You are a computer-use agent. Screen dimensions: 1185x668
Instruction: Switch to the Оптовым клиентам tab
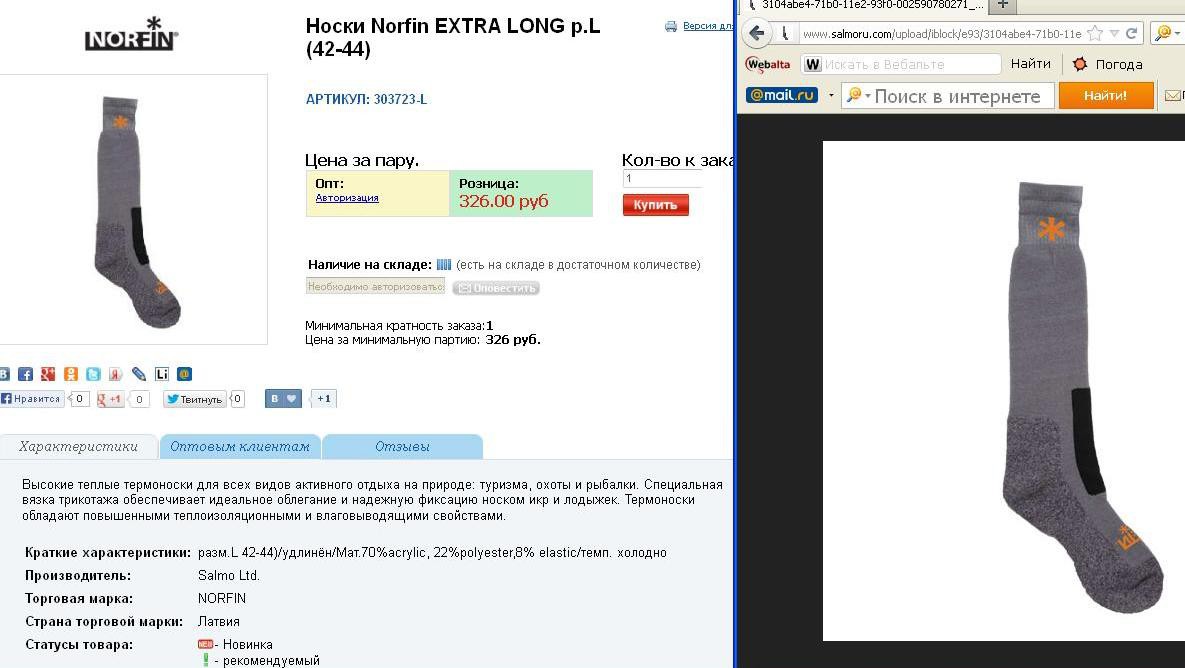[240, 447]
